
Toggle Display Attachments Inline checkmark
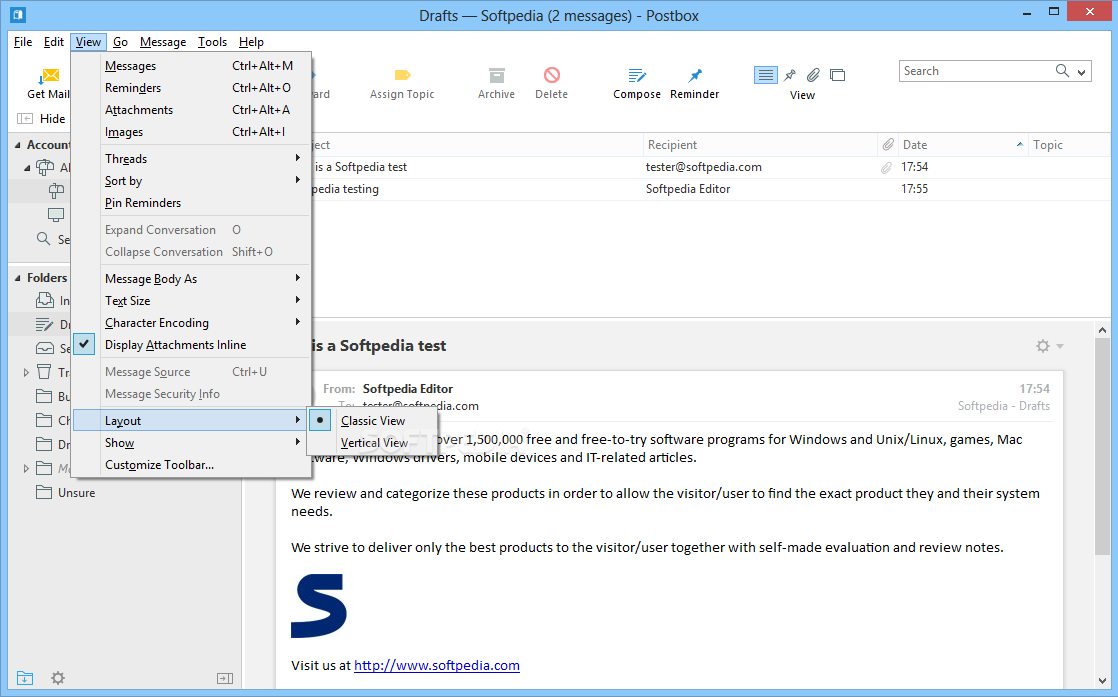[x=84, y=344]
